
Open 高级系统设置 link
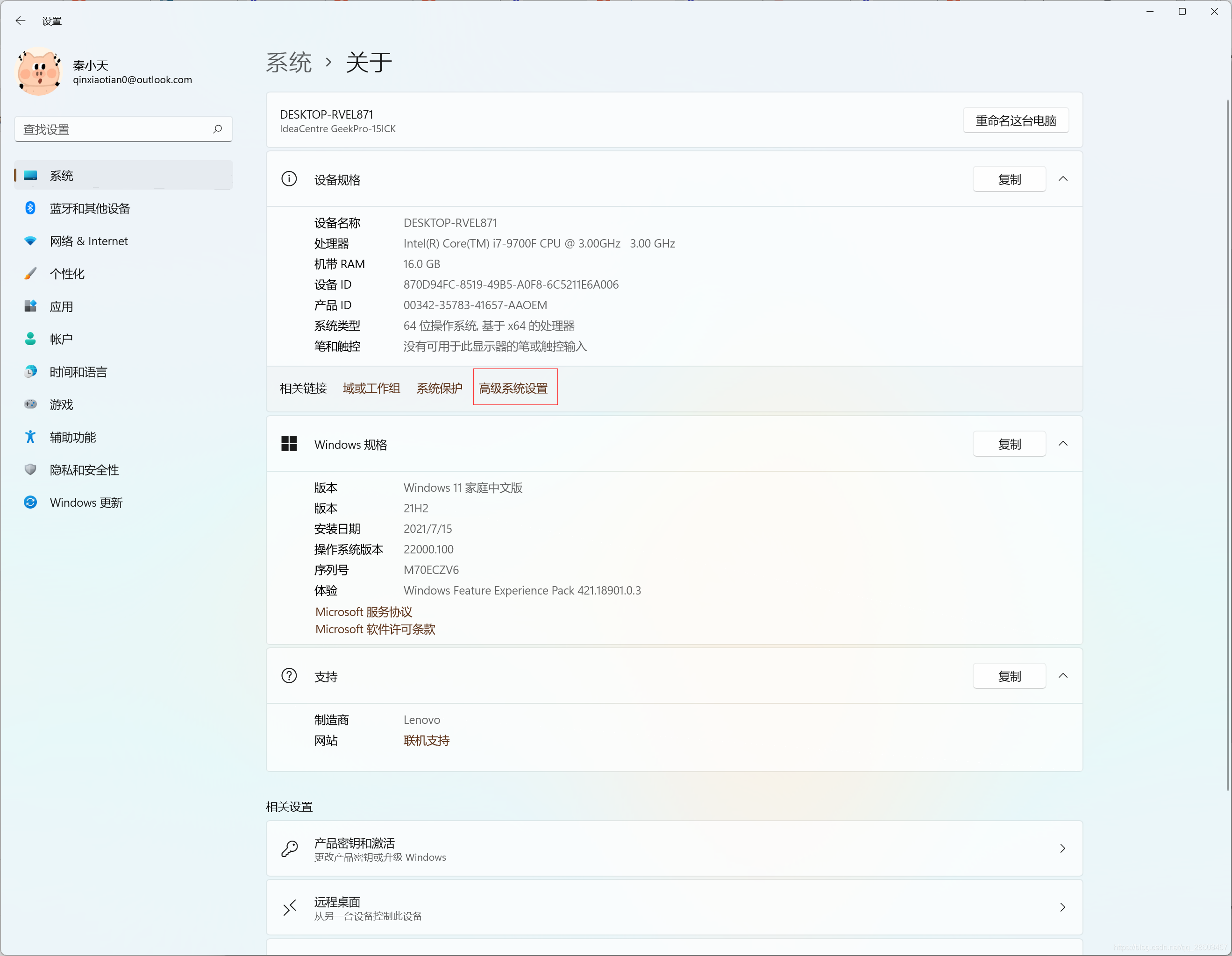coord(513,388)
